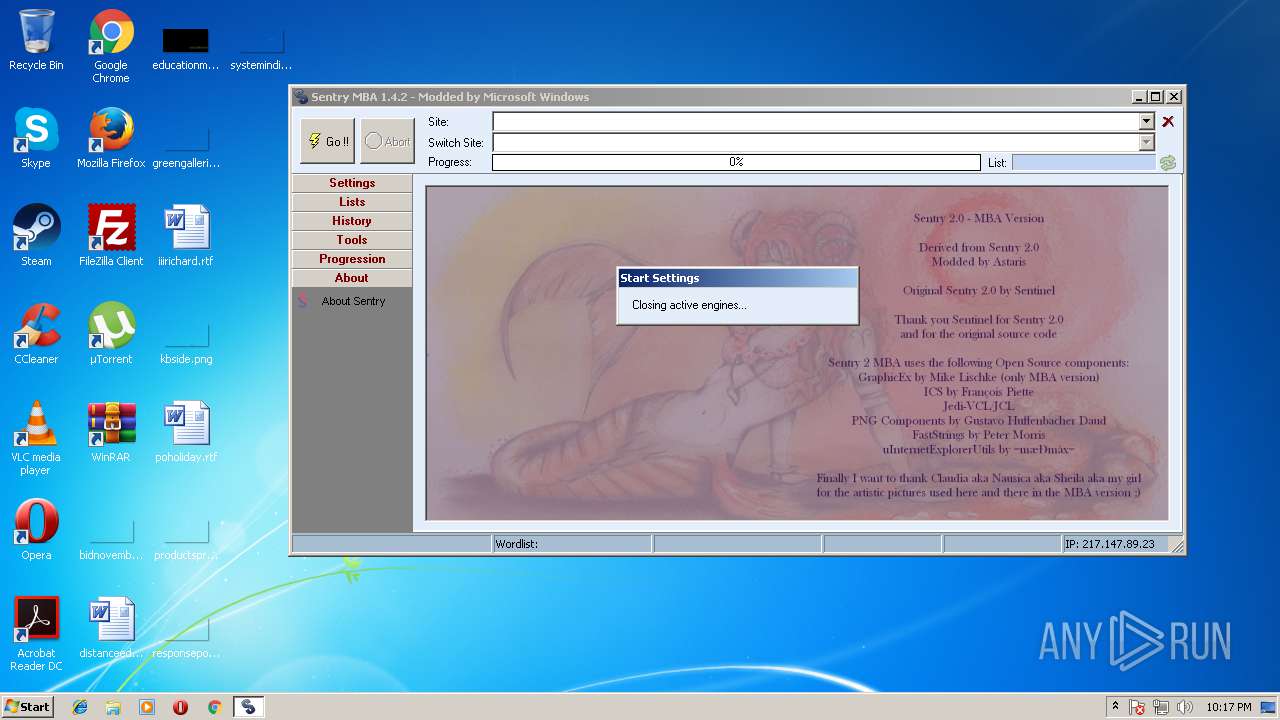Click the List field
Image resolution: width=1280 pixels, height=720 pixels.
(1084, 162)
